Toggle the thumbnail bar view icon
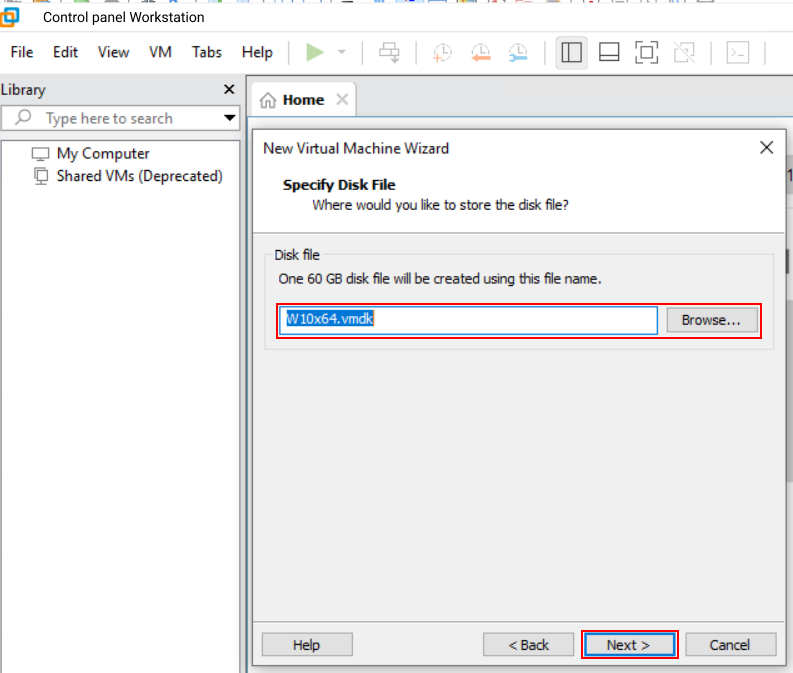The height and width of the screenshot is (673, 793). click(x=609, y=53)
